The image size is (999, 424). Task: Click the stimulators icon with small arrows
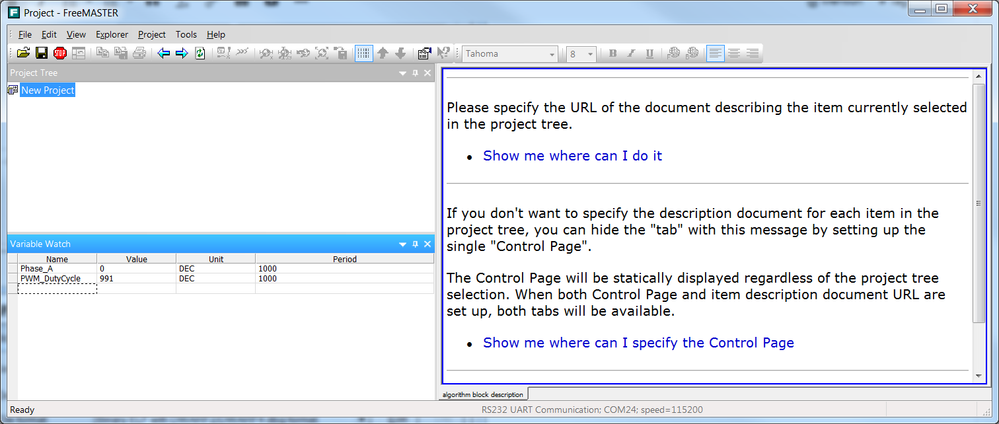241,54
